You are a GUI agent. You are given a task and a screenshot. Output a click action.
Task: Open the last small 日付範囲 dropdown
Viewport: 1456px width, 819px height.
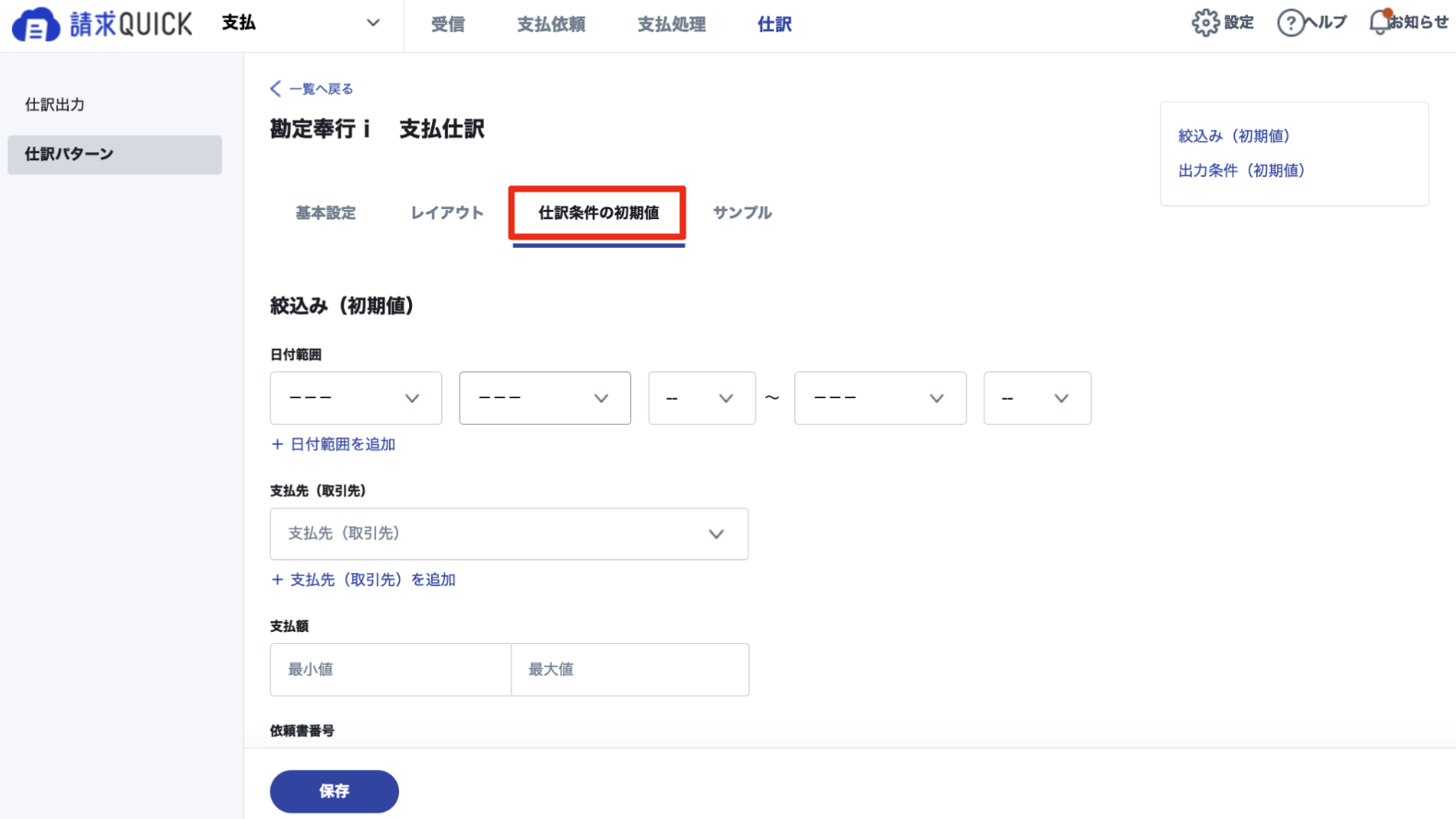[1038, 398]
